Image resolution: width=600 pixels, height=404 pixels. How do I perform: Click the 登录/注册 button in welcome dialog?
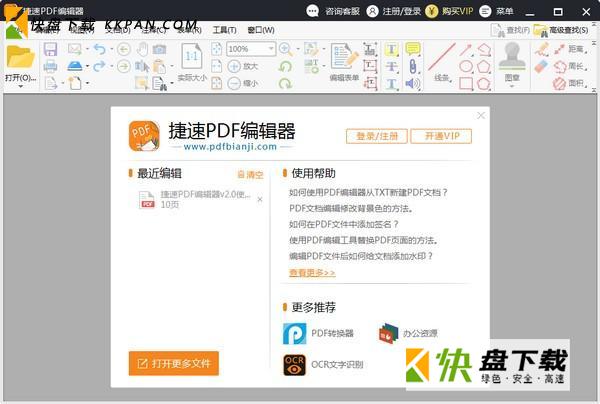click(377, 136)
